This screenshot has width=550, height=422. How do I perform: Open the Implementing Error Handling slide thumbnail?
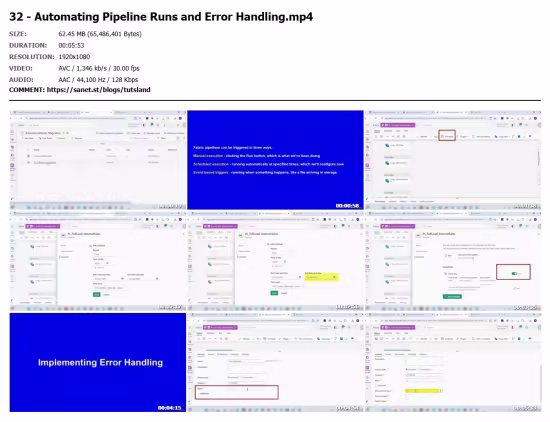[x=98, y=363]
